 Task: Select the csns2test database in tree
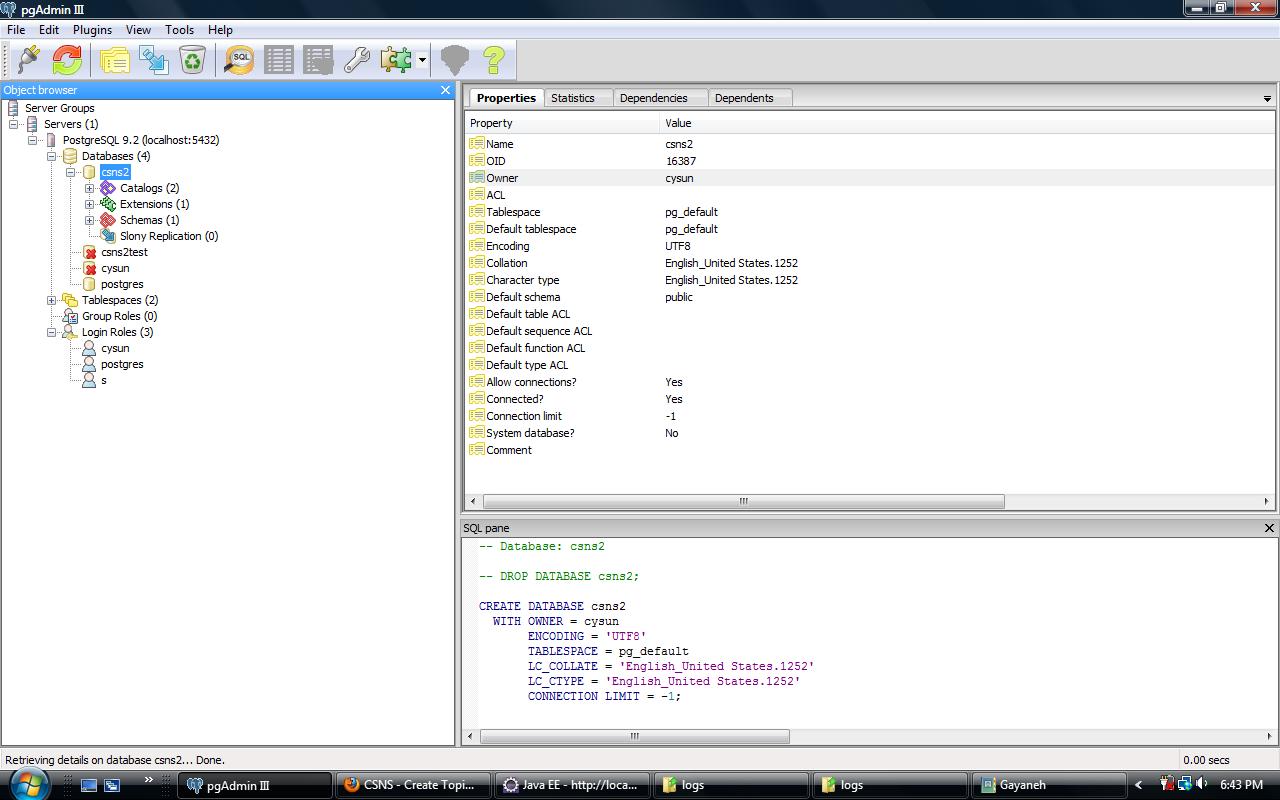coord(124,252)
